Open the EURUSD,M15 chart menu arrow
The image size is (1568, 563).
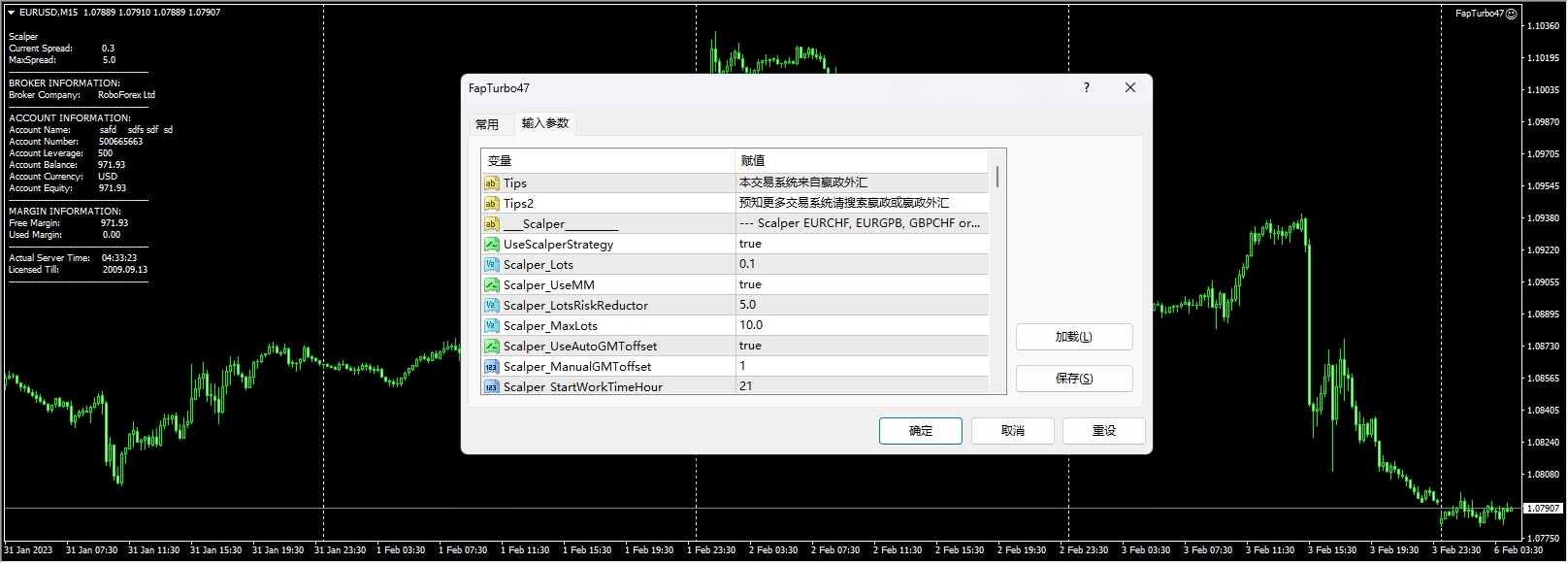12,13
